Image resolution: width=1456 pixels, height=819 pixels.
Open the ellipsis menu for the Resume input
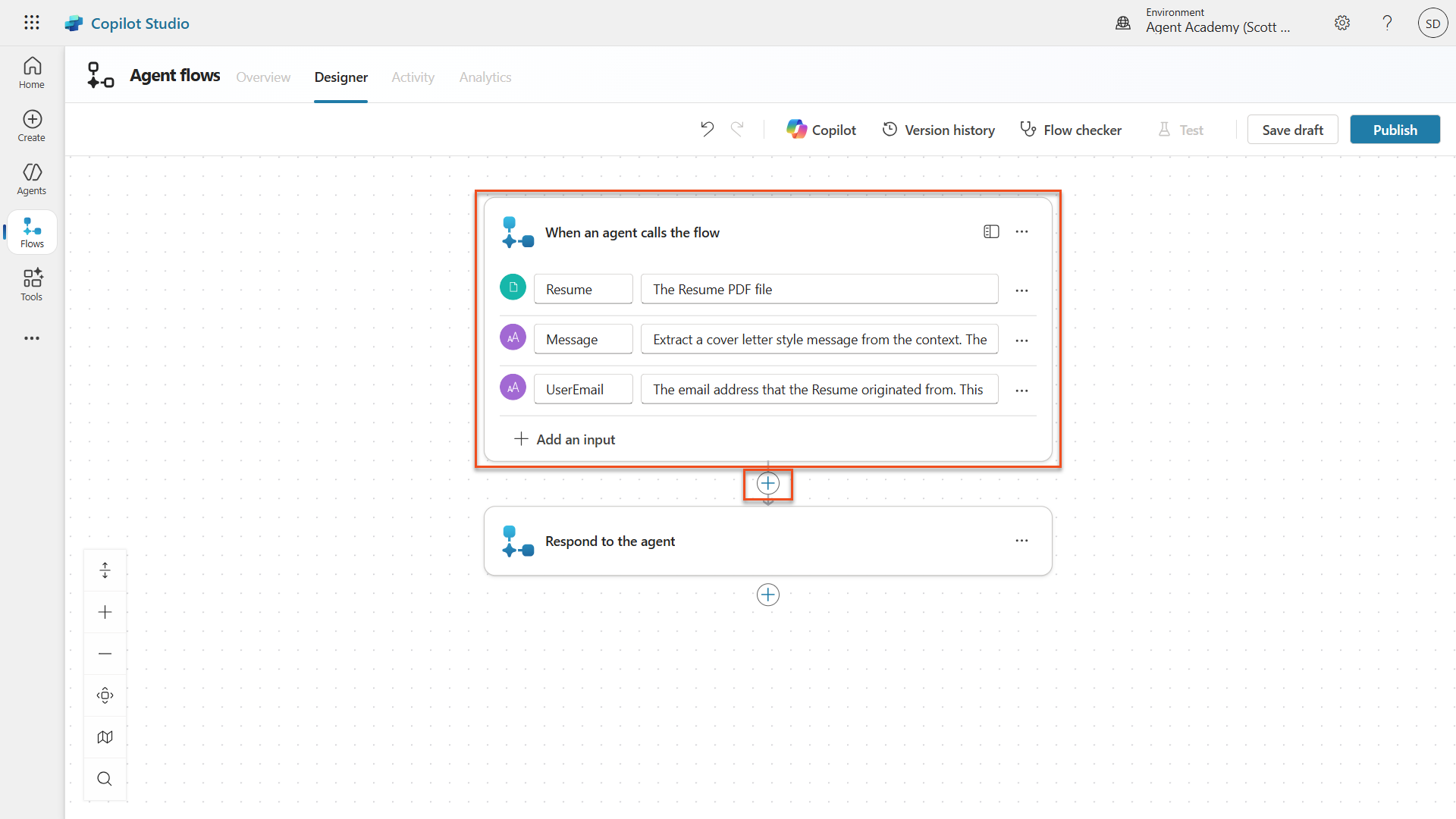(x=1021, y=290)
